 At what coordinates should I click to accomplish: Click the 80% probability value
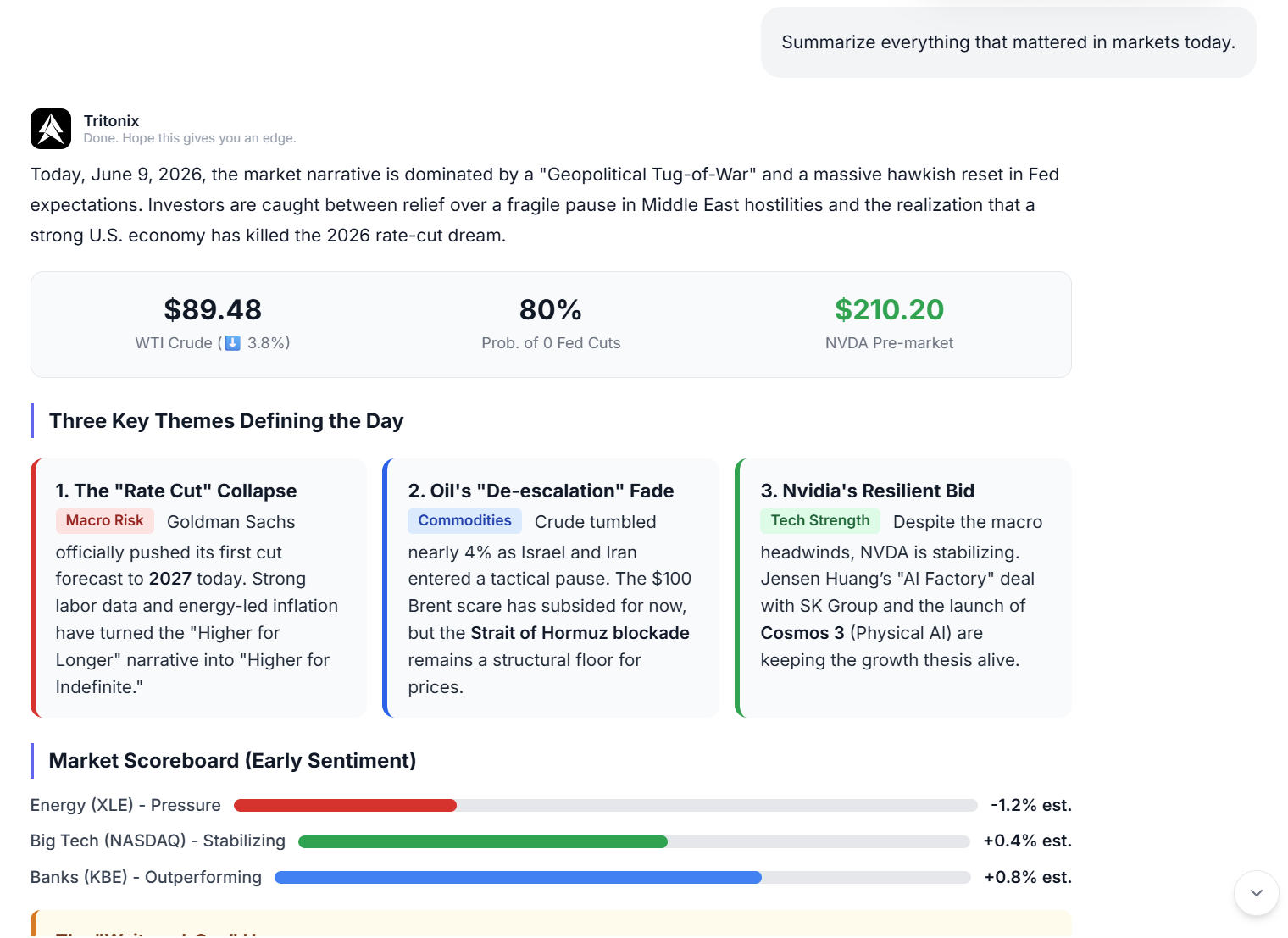tap(551, 310)
